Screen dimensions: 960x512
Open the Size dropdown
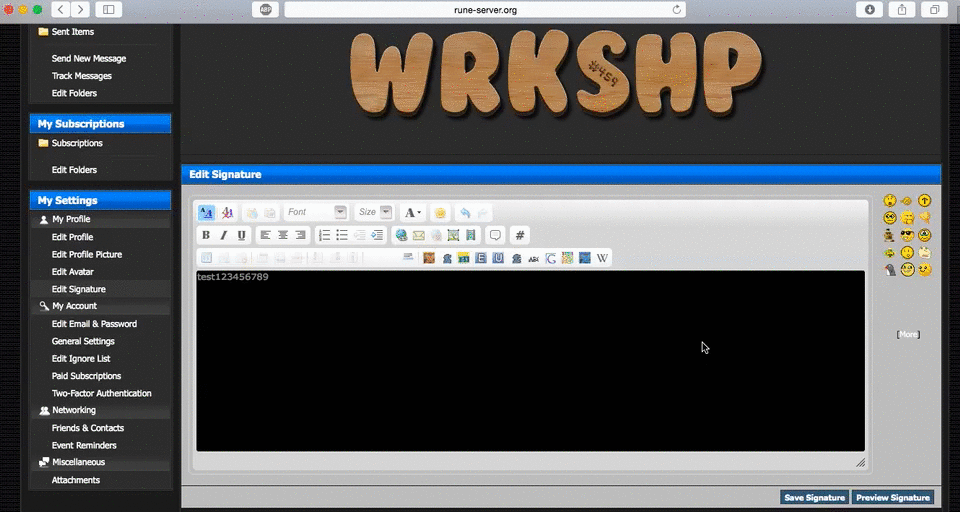coord(374,212)
